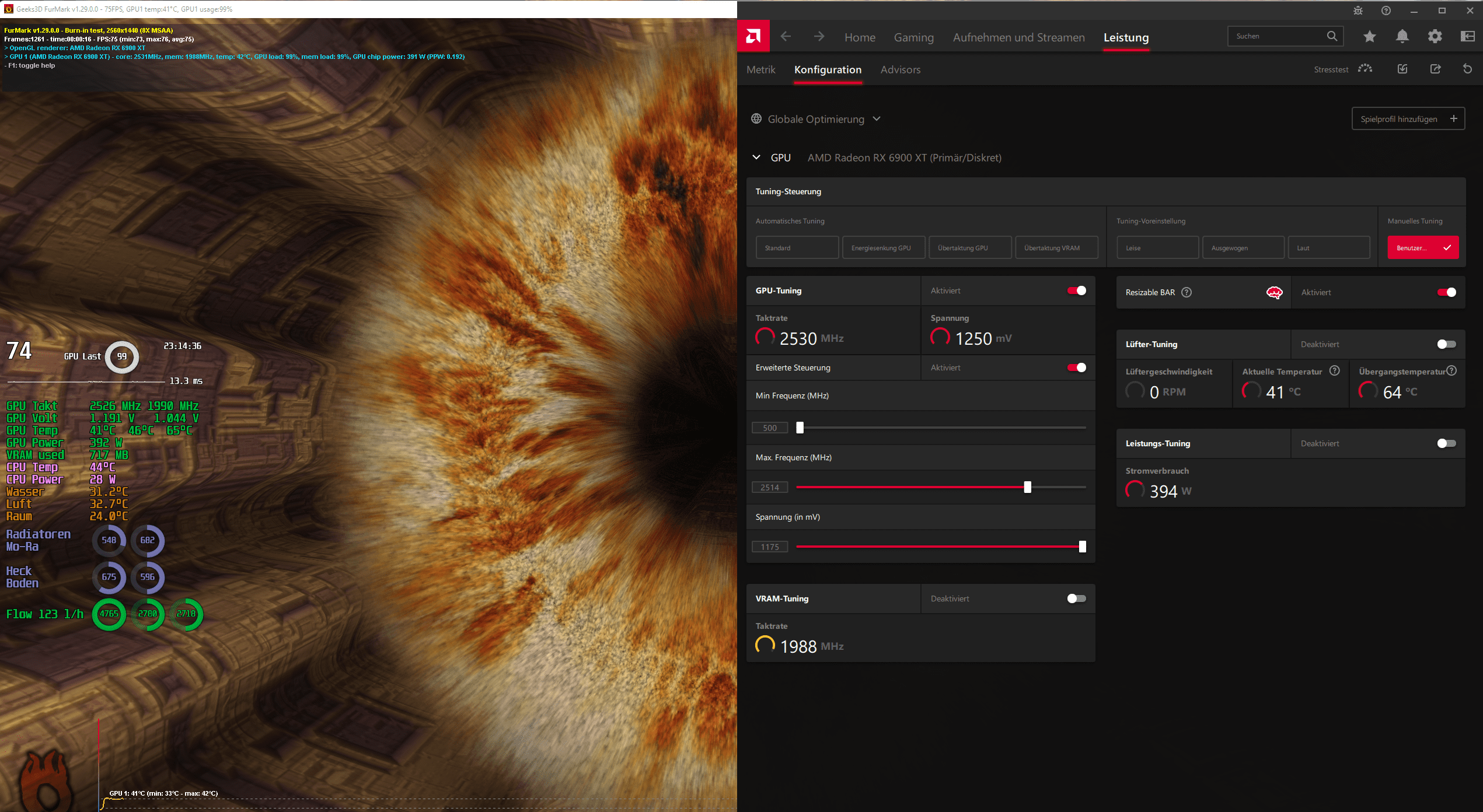Select Energiesenkung GPU preset
This screenshot has width=1483, height=812.
coord(884,247)
